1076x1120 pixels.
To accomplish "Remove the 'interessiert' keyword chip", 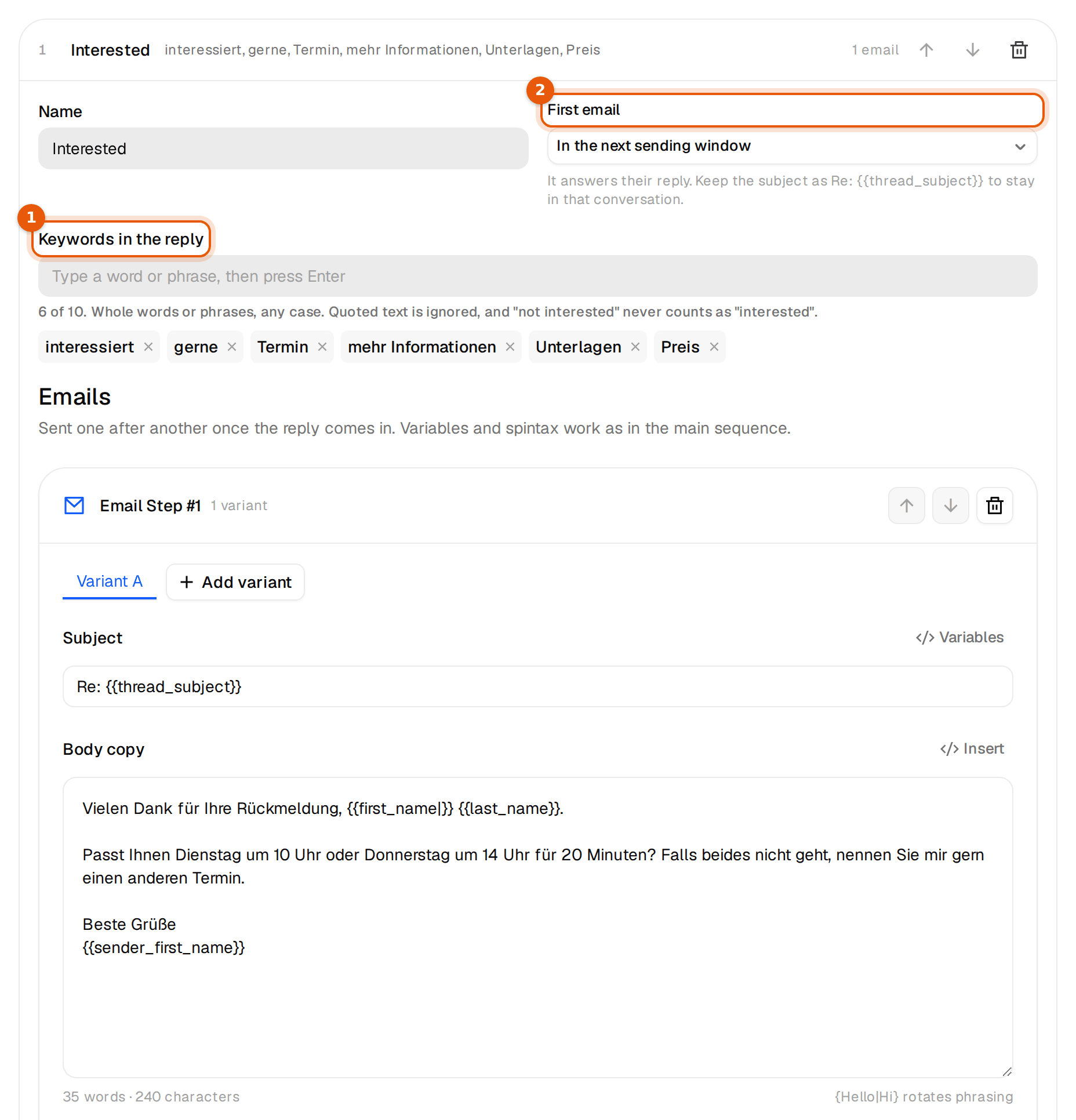I will [x=148, y=347].
